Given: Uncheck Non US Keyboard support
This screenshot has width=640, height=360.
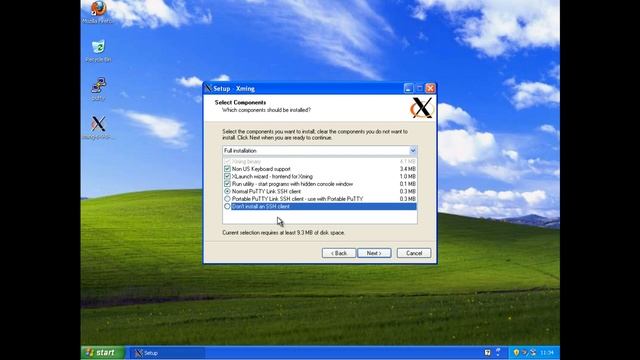Looking at the screenshot, I should pyautogui.click(x=227, y=169).
